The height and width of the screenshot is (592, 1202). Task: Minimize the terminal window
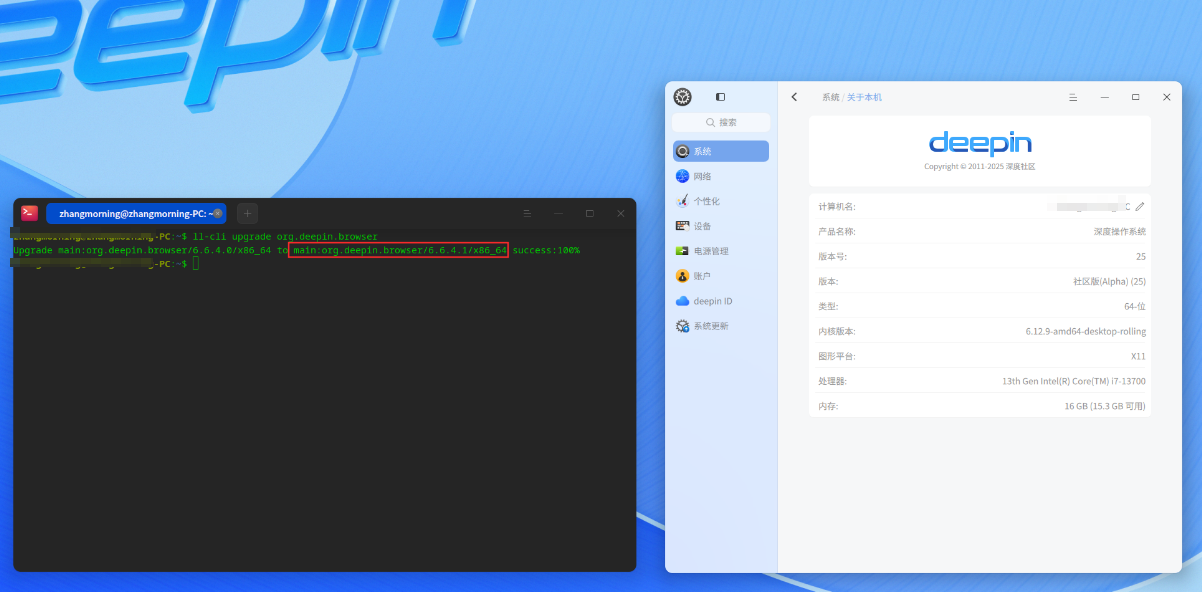point(558,213)
